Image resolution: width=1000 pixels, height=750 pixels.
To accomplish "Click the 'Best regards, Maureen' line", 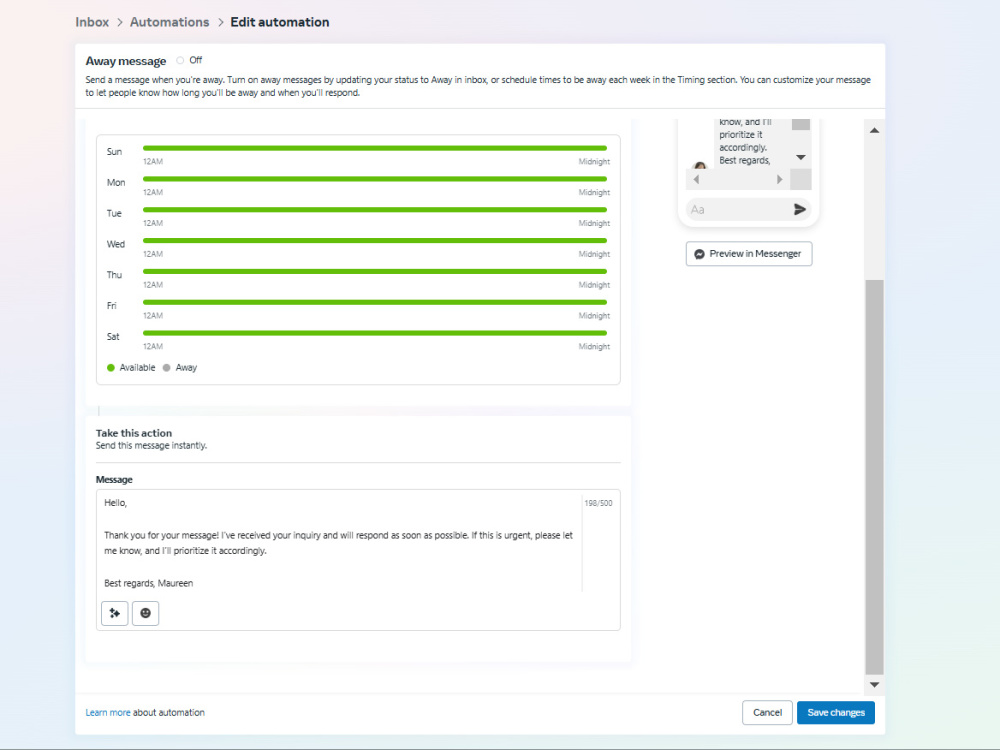I will [149, 583].
